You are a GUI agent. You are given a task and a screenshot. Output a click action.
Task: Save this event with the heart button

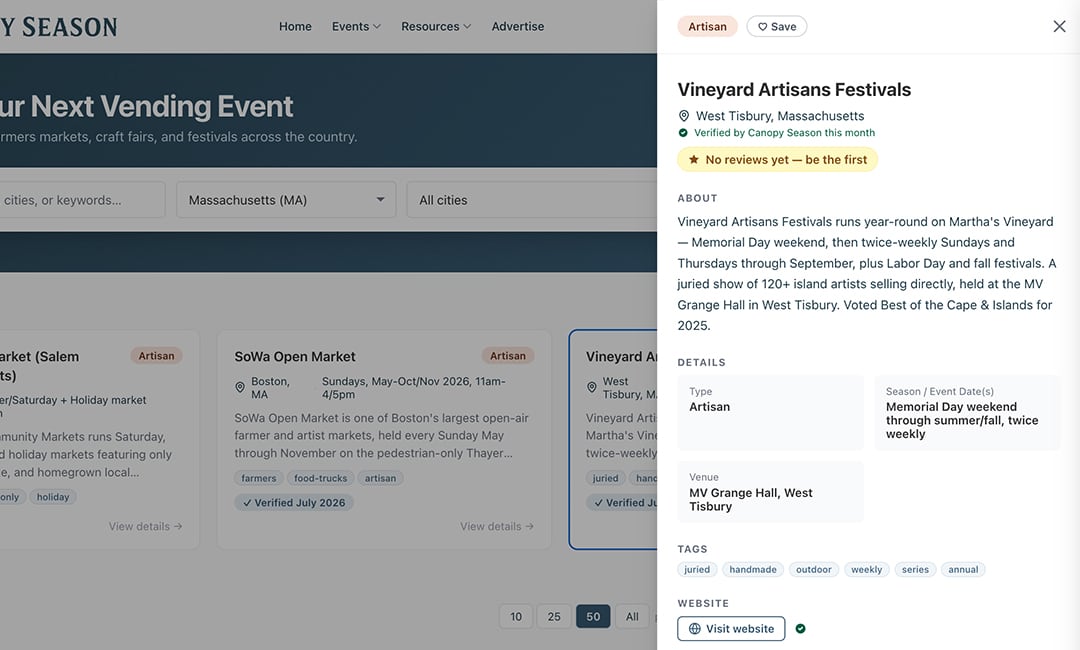[777, 26]
